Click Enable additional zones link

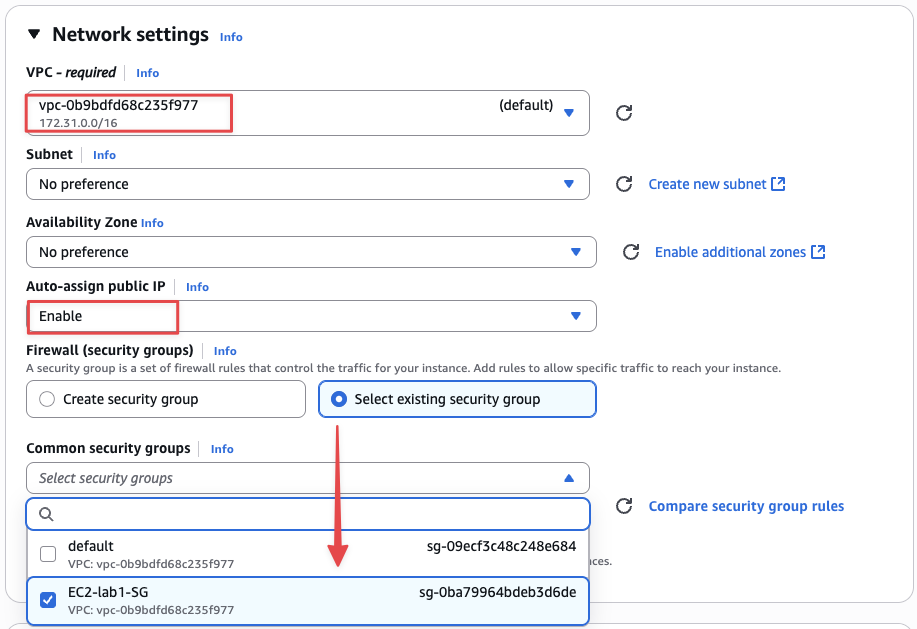click(730, 252)
